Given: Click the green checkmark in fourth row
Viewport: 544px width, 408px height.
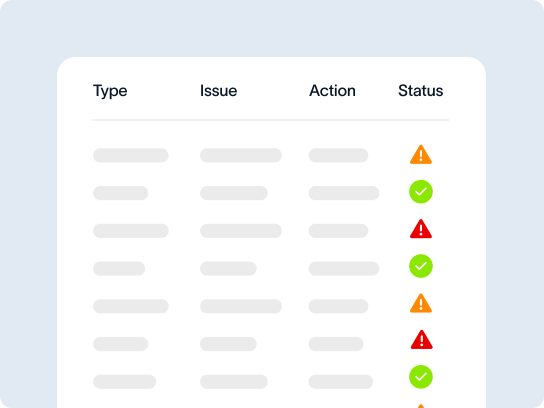Looking at the screenshot, I should point(421,266).
